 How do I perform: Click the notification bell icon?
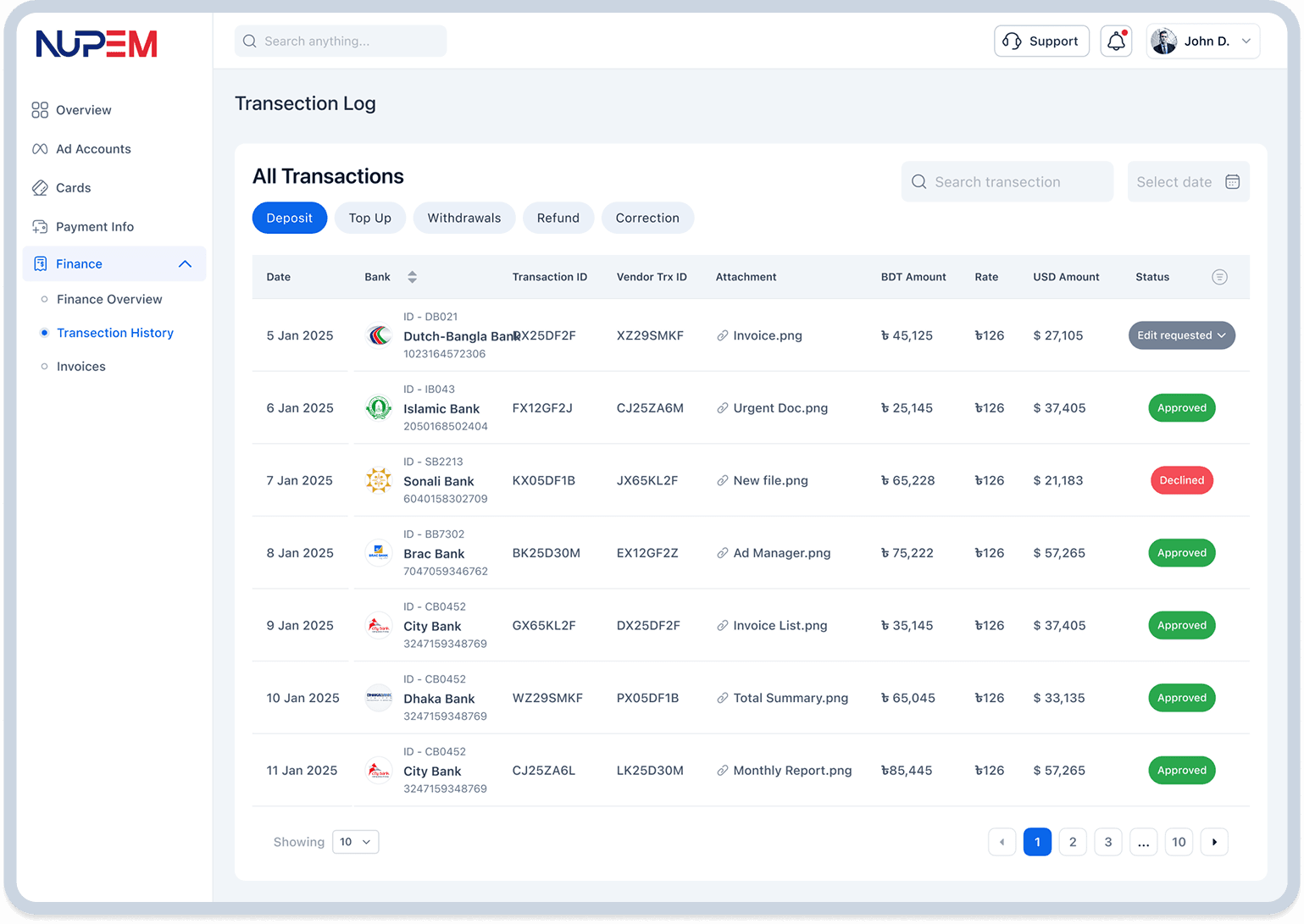pyautogui.click(x=1116, y=41)
